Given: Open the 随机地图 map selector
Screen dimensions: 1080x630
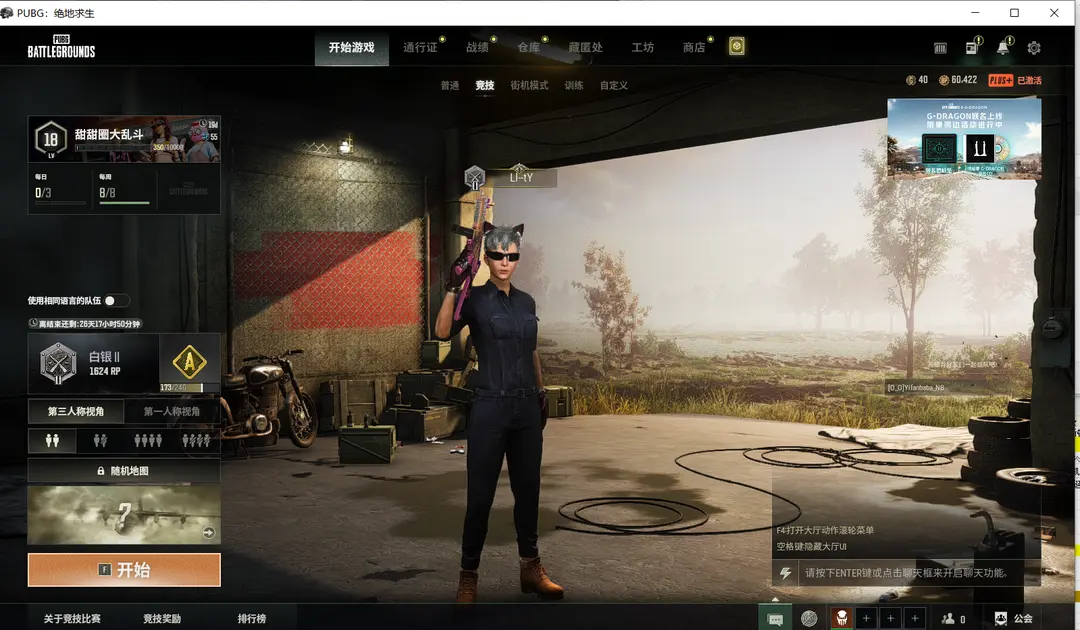Looking at the screenshot, I should (x=124, y=470).
